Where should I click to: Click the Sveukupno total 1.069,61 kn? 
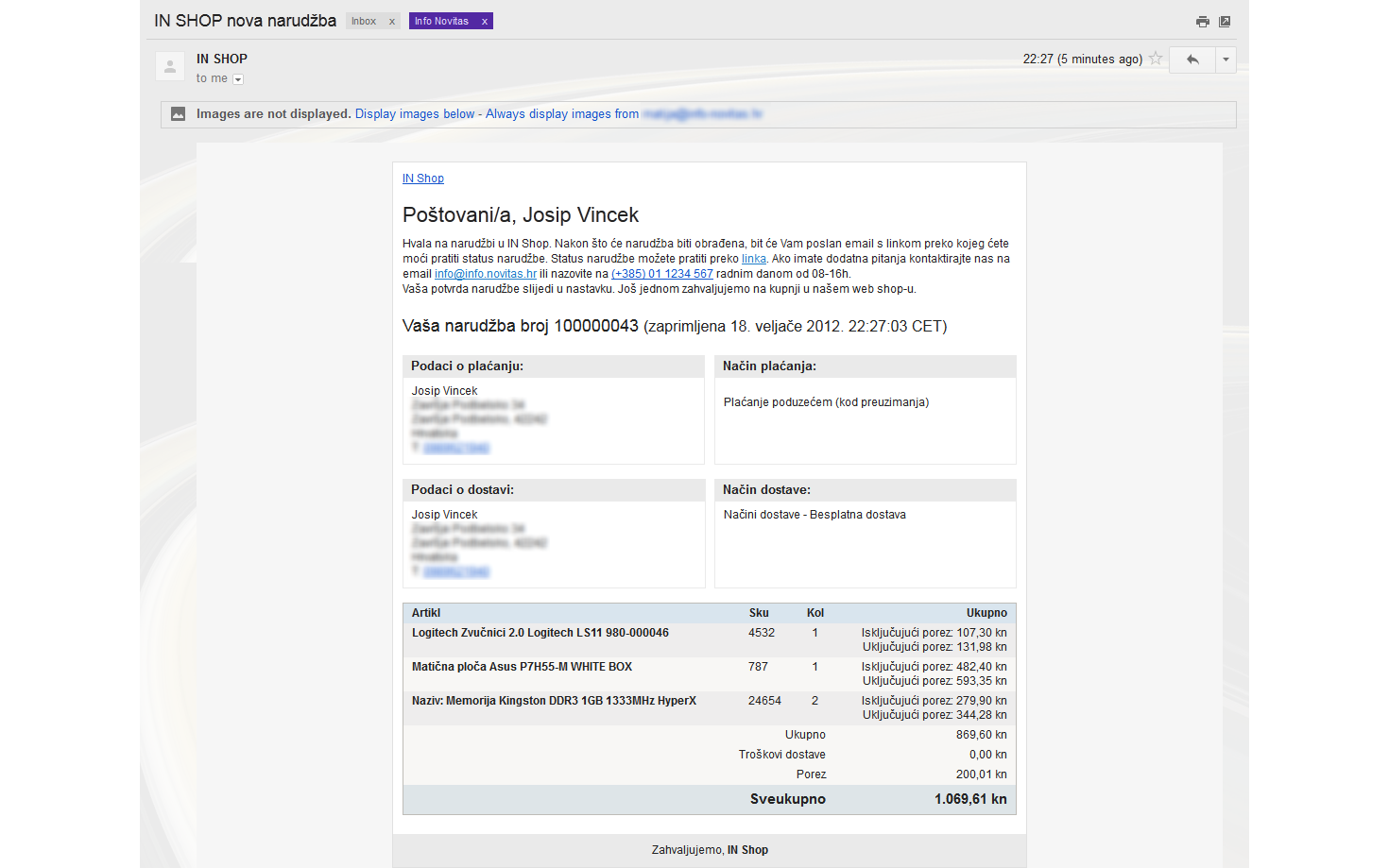(x=970, y=799)
